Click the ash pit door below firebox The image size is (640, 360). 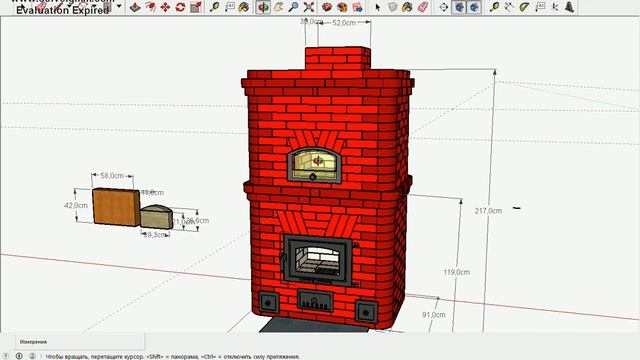pos(315,301)
